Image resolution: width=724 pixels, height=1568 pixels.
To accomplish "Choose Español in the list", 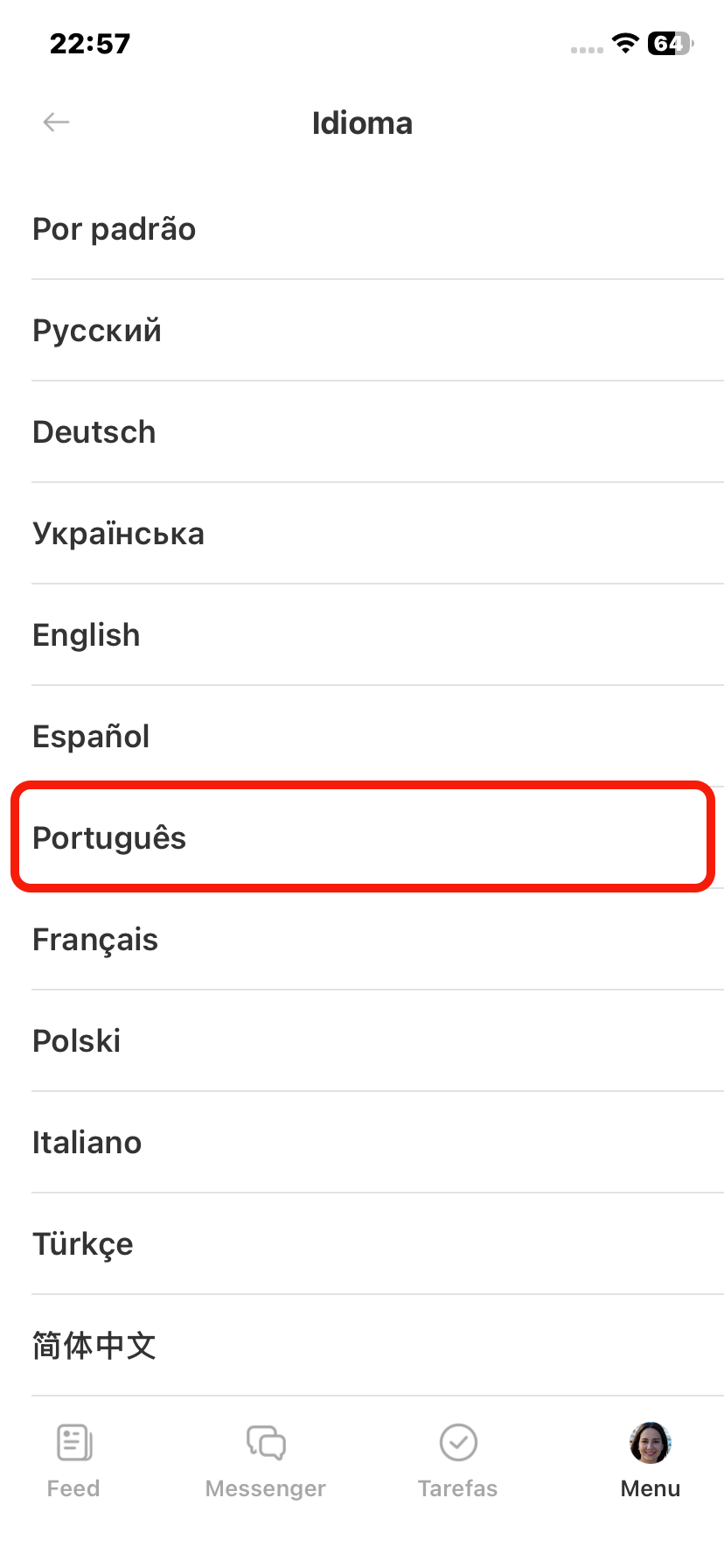I will 91,737.
